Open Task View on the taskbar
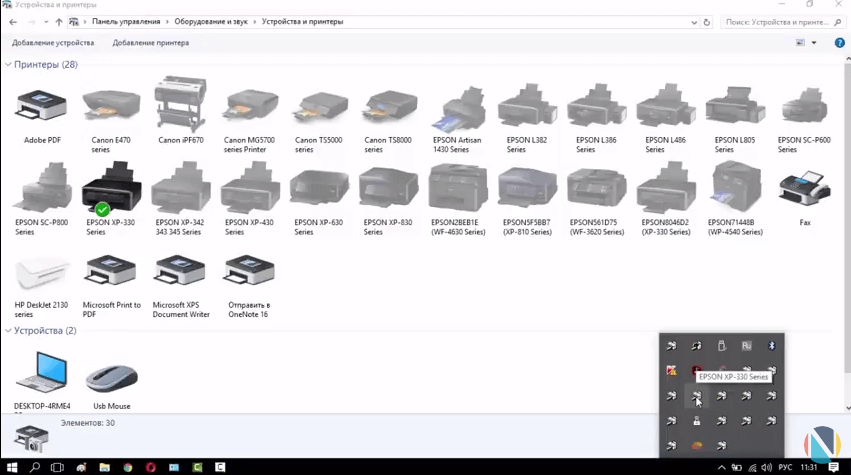 point(57,467)
